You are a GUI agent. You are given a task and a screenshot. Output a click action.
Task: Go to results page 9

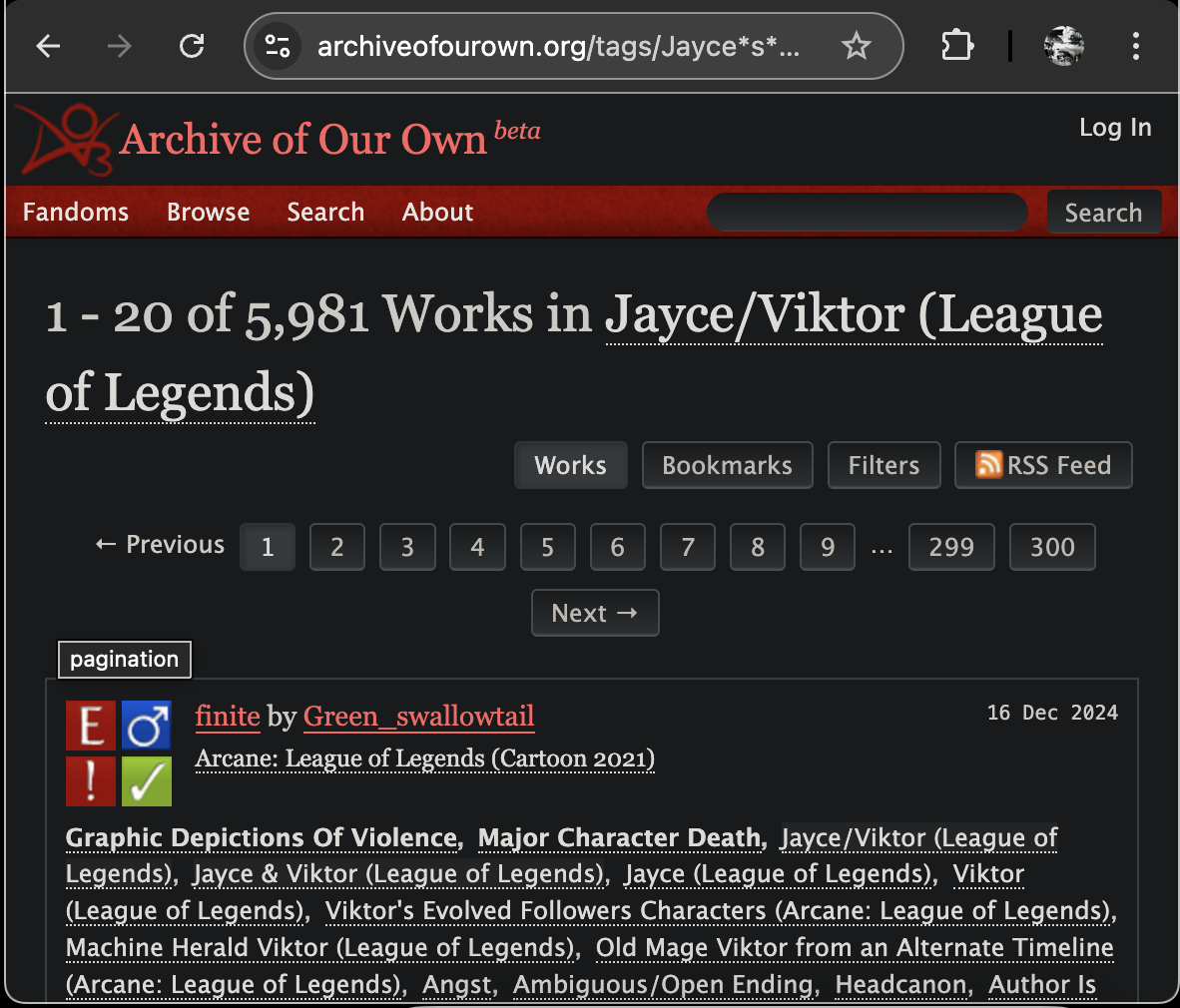[827, 547]
